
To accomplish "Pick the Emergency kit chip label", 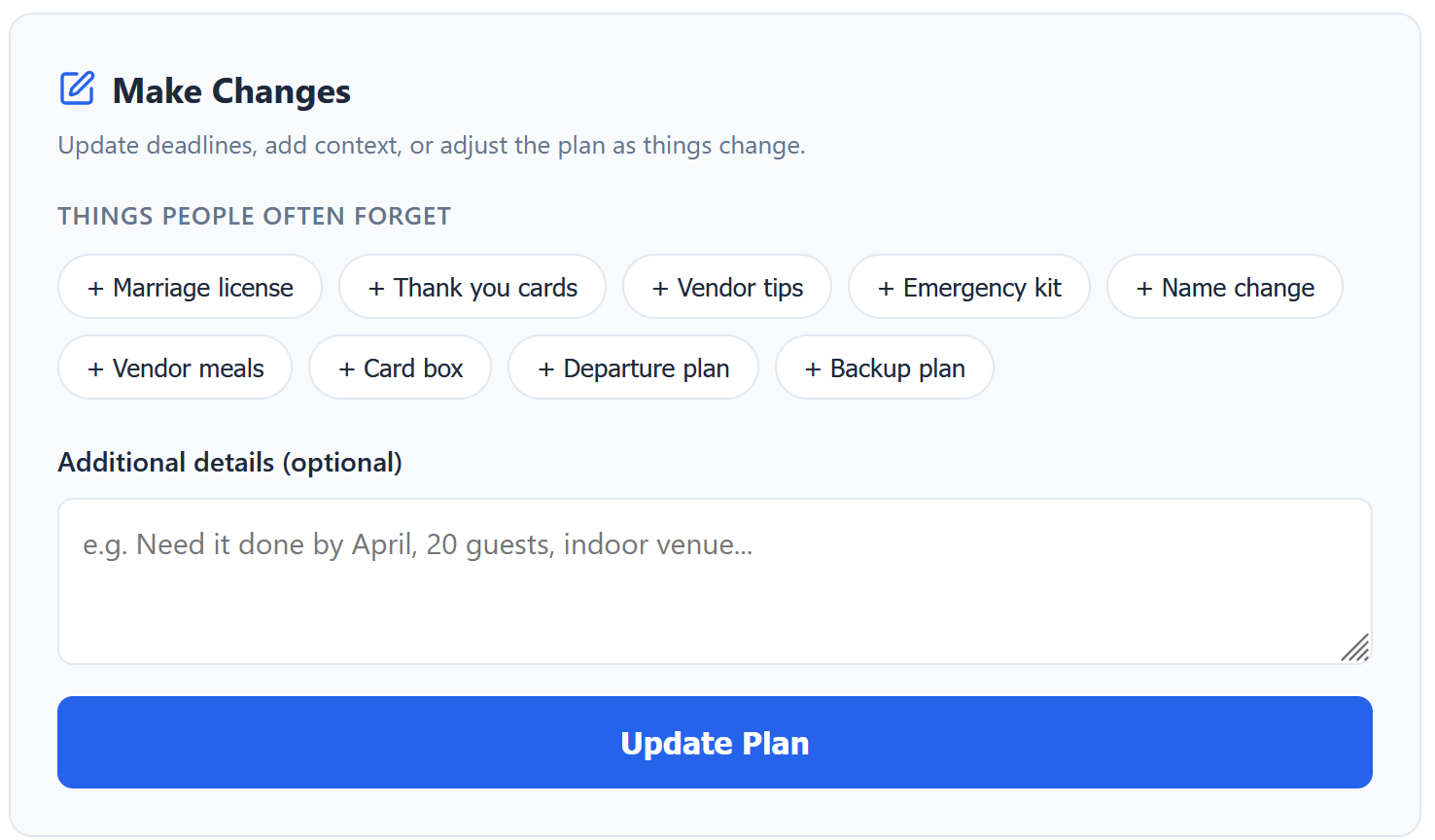I will 982,288.
